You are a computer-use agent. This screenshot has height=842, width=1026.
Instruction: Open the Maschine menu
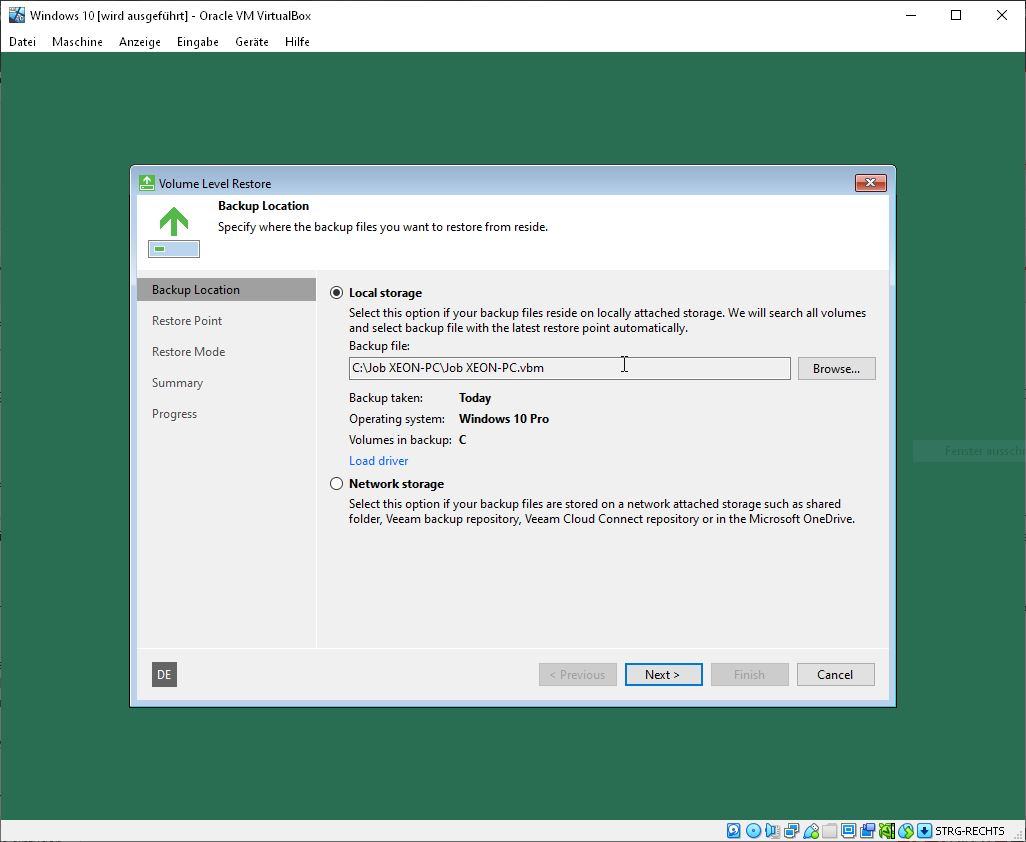[x=77, y=42]
